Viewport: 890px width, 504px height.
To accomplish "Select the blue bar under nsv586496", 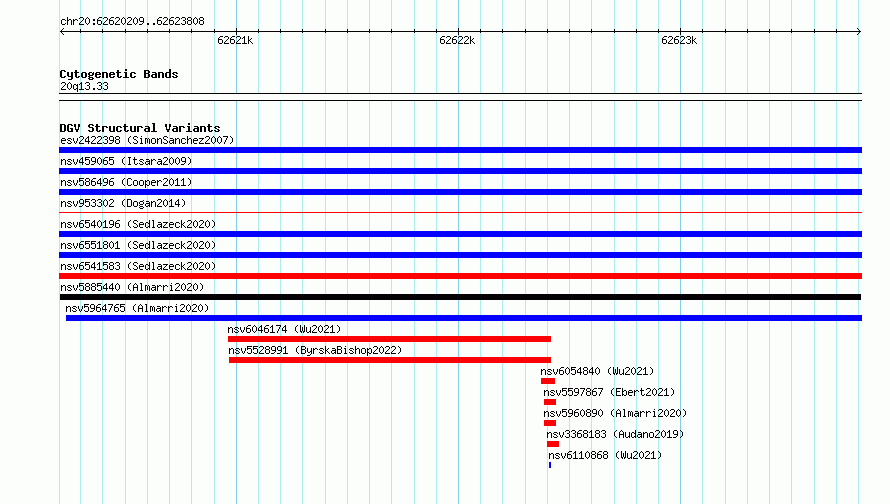I will point(460,192).
